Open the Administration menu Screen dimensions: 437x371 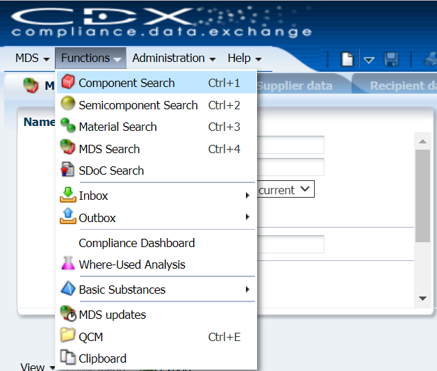click(174, 58)
